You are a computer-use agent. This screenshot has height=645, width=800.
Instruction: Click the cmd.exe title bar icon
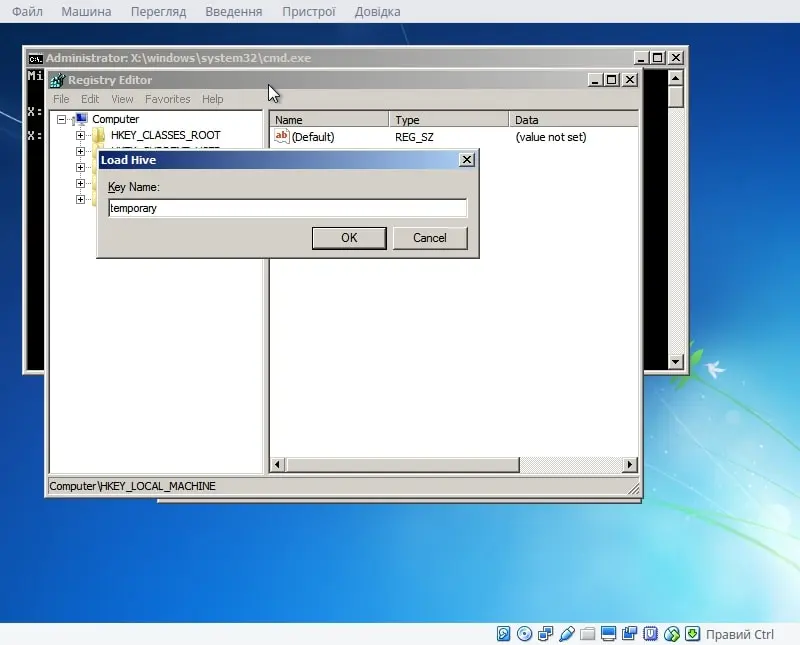(x=35, y=59)
